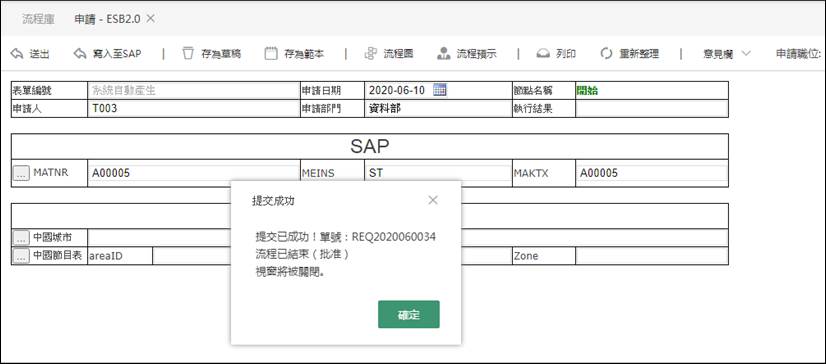
Task: Click the Zone label cell
Action: pos(544,256)
